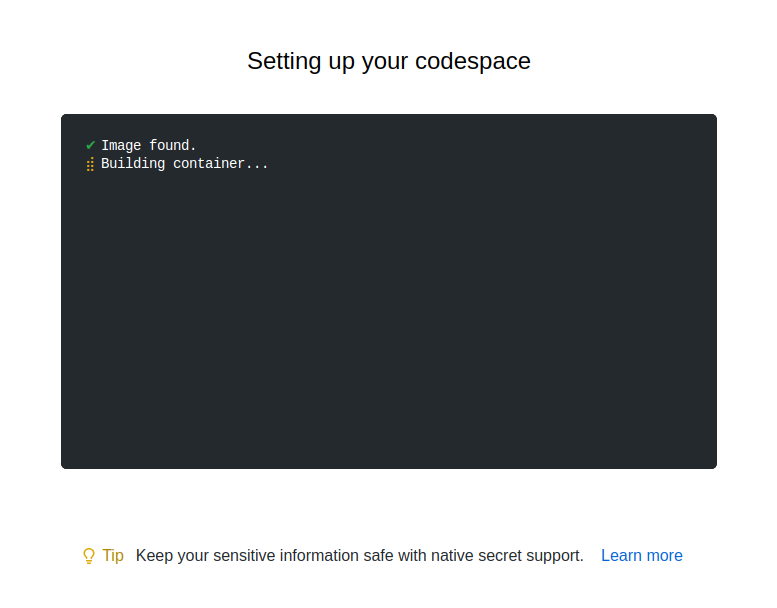This screenshot has width=777, height=608.
Task: Click the word 'codespace' in the heading
Action: [x=473, y=61]
